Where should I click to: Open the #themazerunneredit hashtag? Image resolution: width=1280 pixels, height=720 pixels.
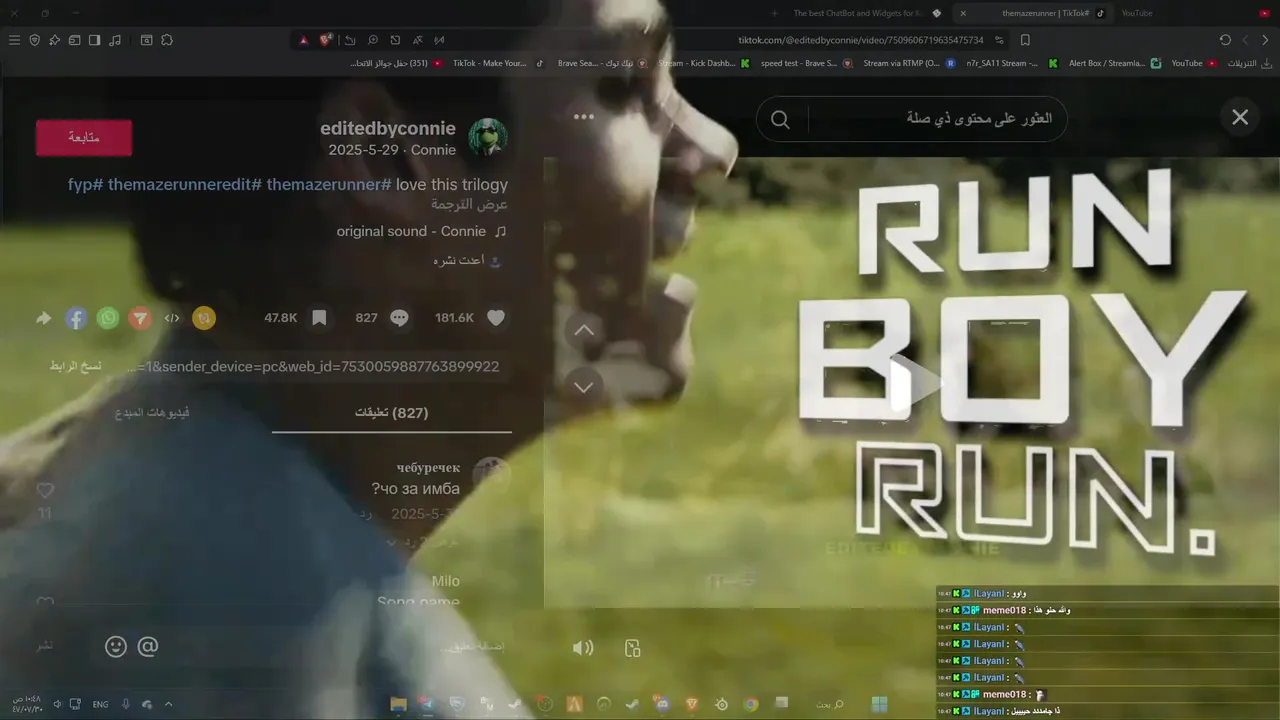[x=185, y=184]
